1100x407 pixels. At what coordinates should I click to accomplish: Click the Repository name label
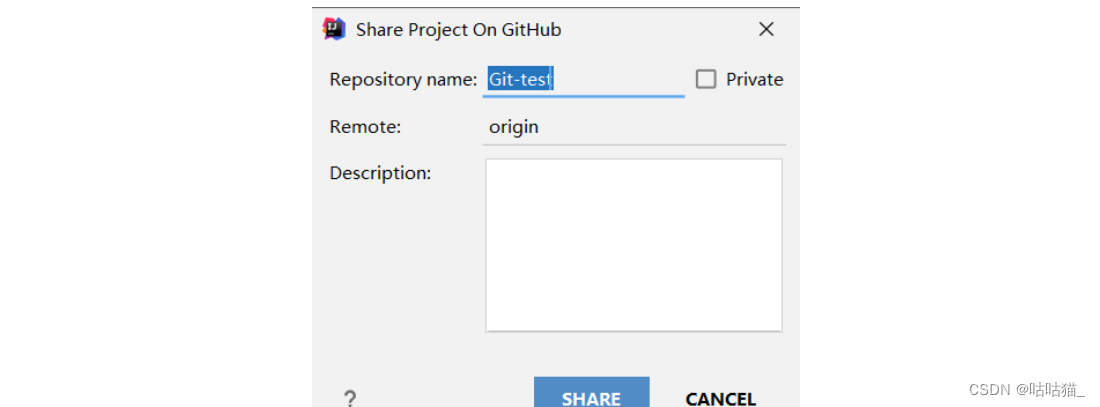click(x=403, y=79)
